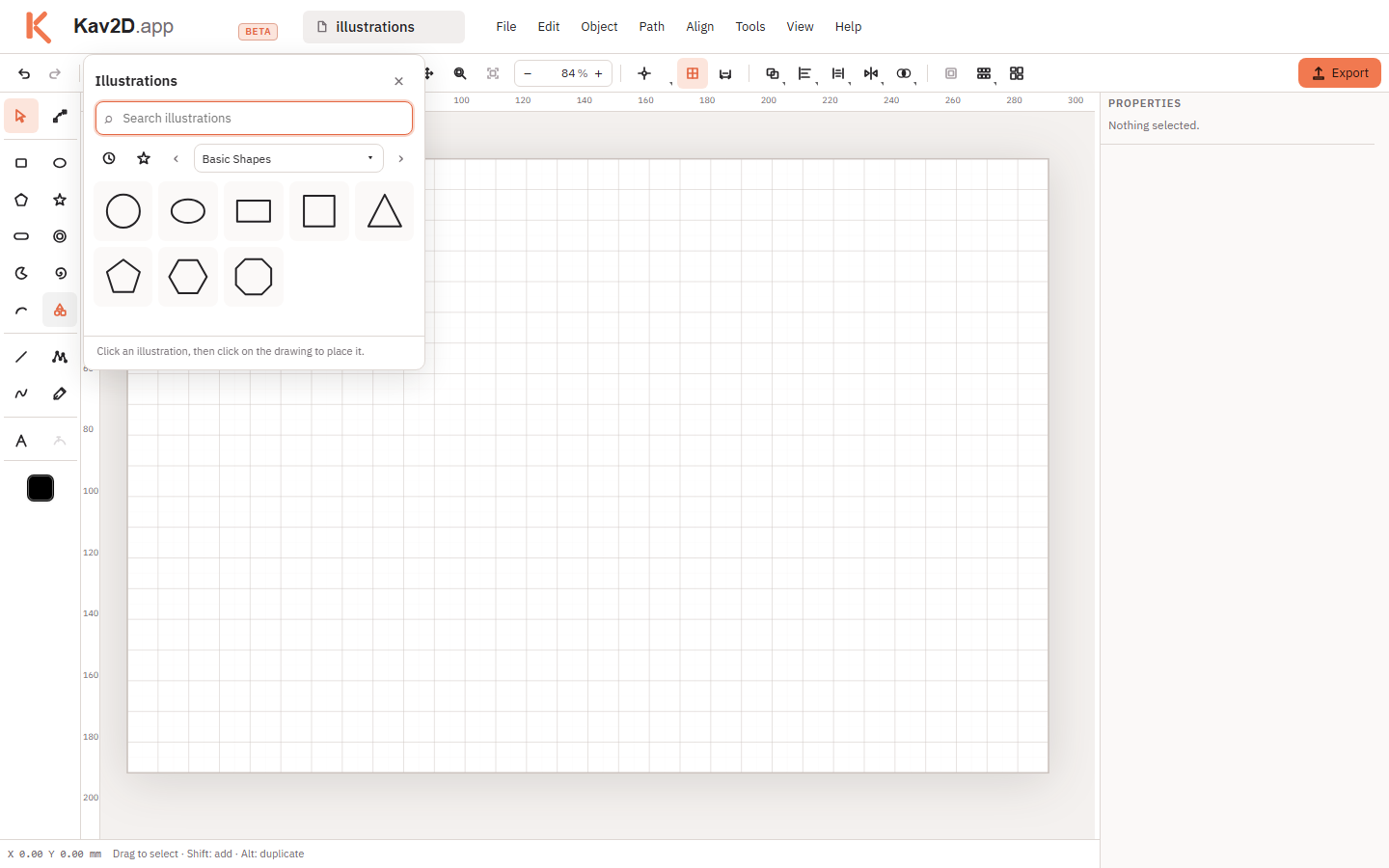This screenshot has height=868, width=1389.
Task: Open the distribute objects dropdown
Action: click(838, 73)
